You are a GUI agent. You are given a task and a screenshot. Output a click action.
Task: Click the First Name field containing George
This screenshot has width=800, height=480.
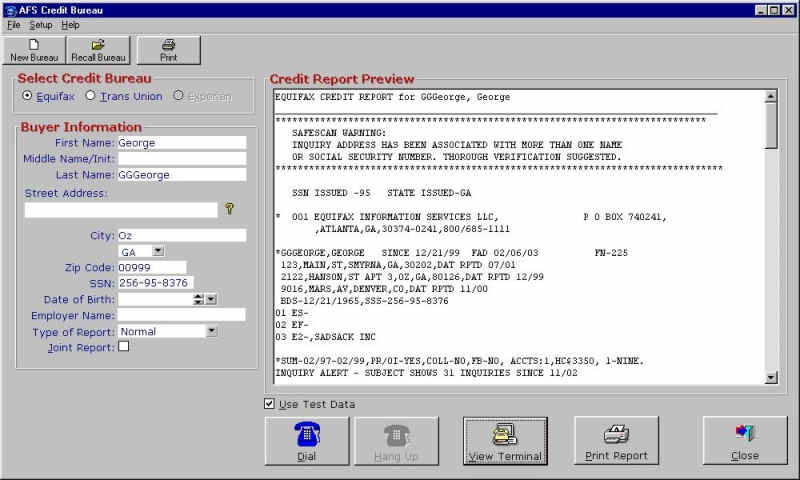coord(182,143)
